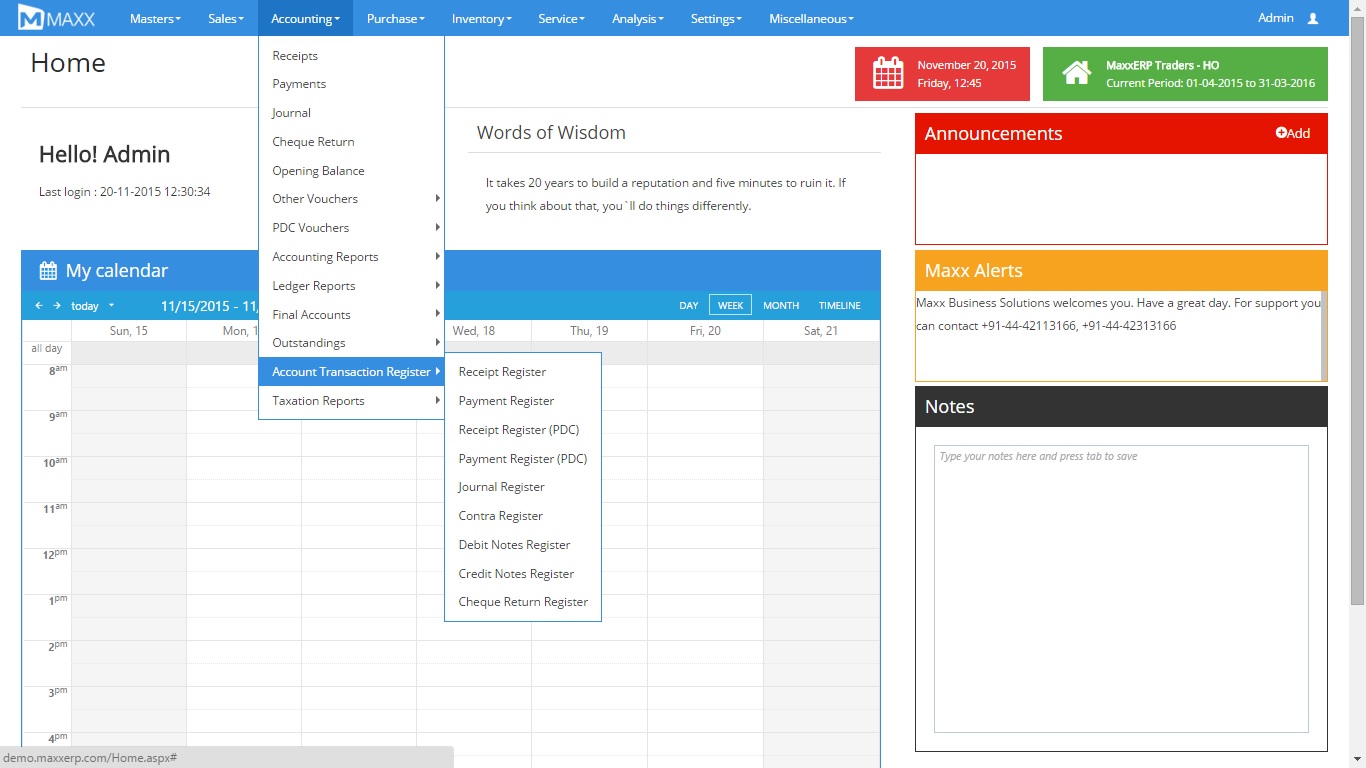Image resolution: width=1366 pixels, height=768 pixels.
Task: Click the Add announcement plus icon
Action: coord(1282,133)
